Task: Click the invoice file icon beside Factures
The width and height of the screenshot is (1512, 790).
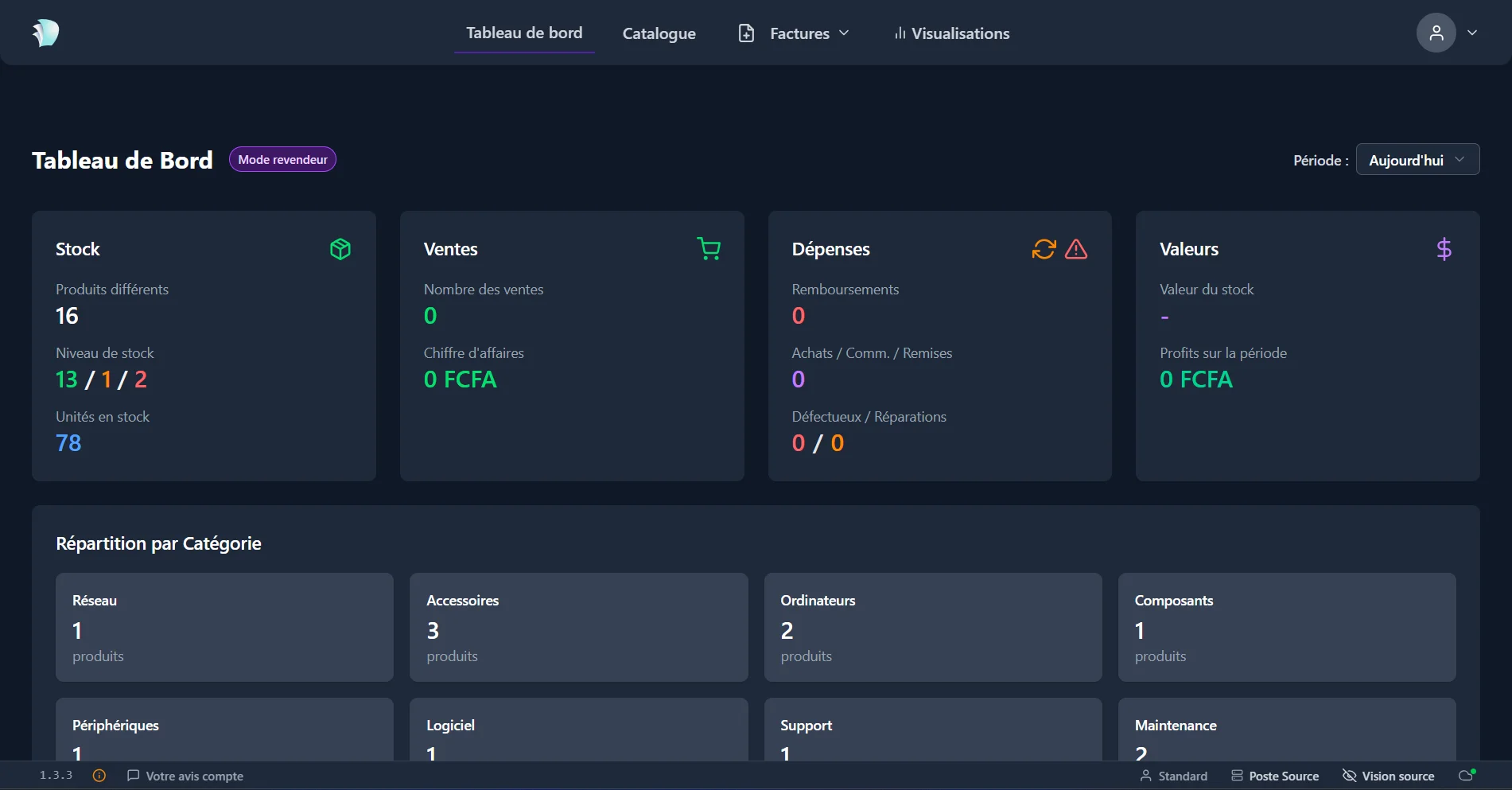Action: click(746, 33)
